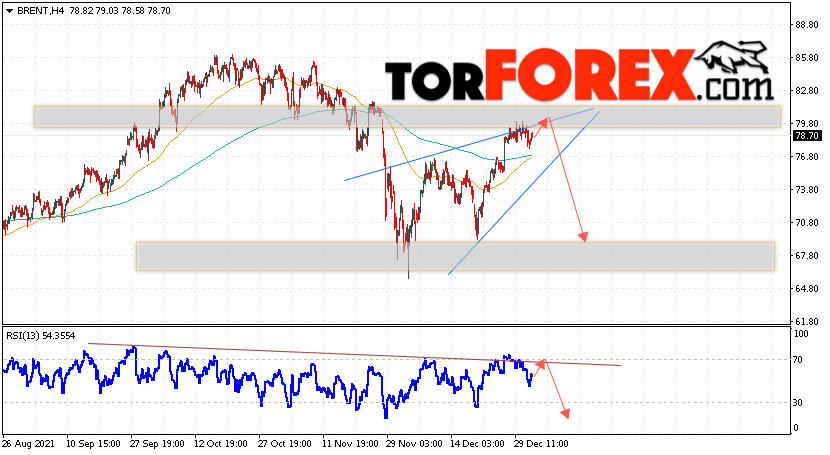Click the 82.80 price axis label
Viewport: 830px width, 455px height.
click(x=806, y=90)
